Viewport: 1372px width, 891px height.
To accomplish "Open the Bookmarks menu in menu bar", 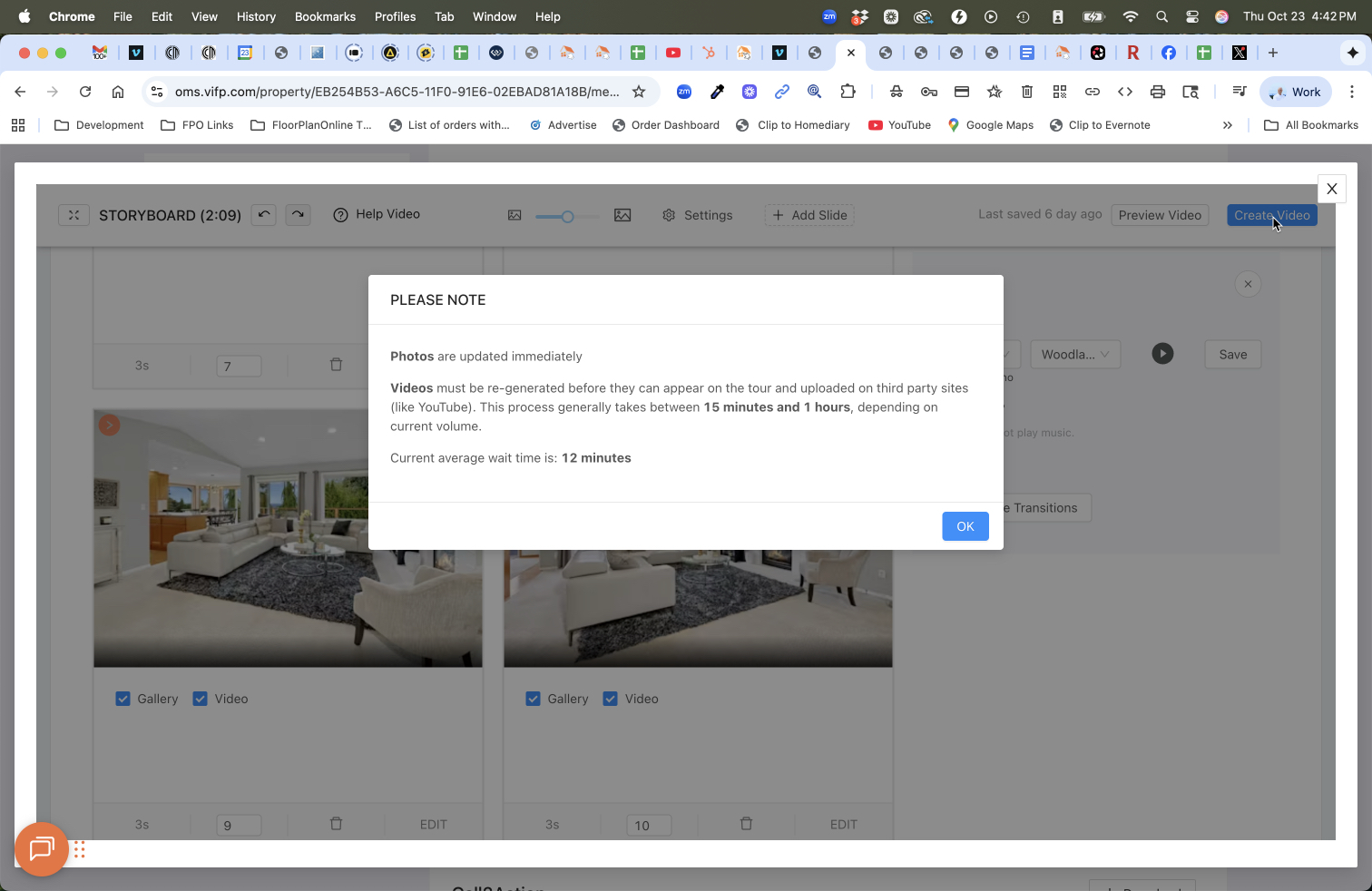I will (325, 16).
